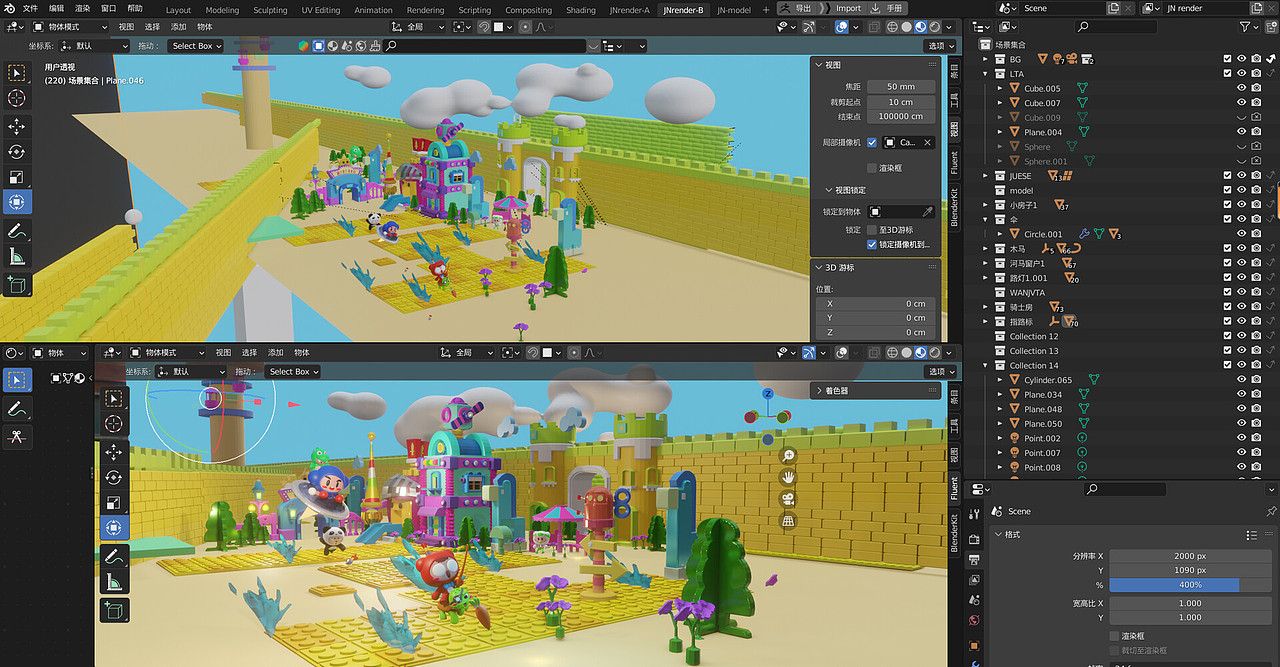The height and width of the screenshot is (667, 1280).
Task: Click the zoom magnifier gizmo in bottom viewport
Action: click(x=788, y=456)
